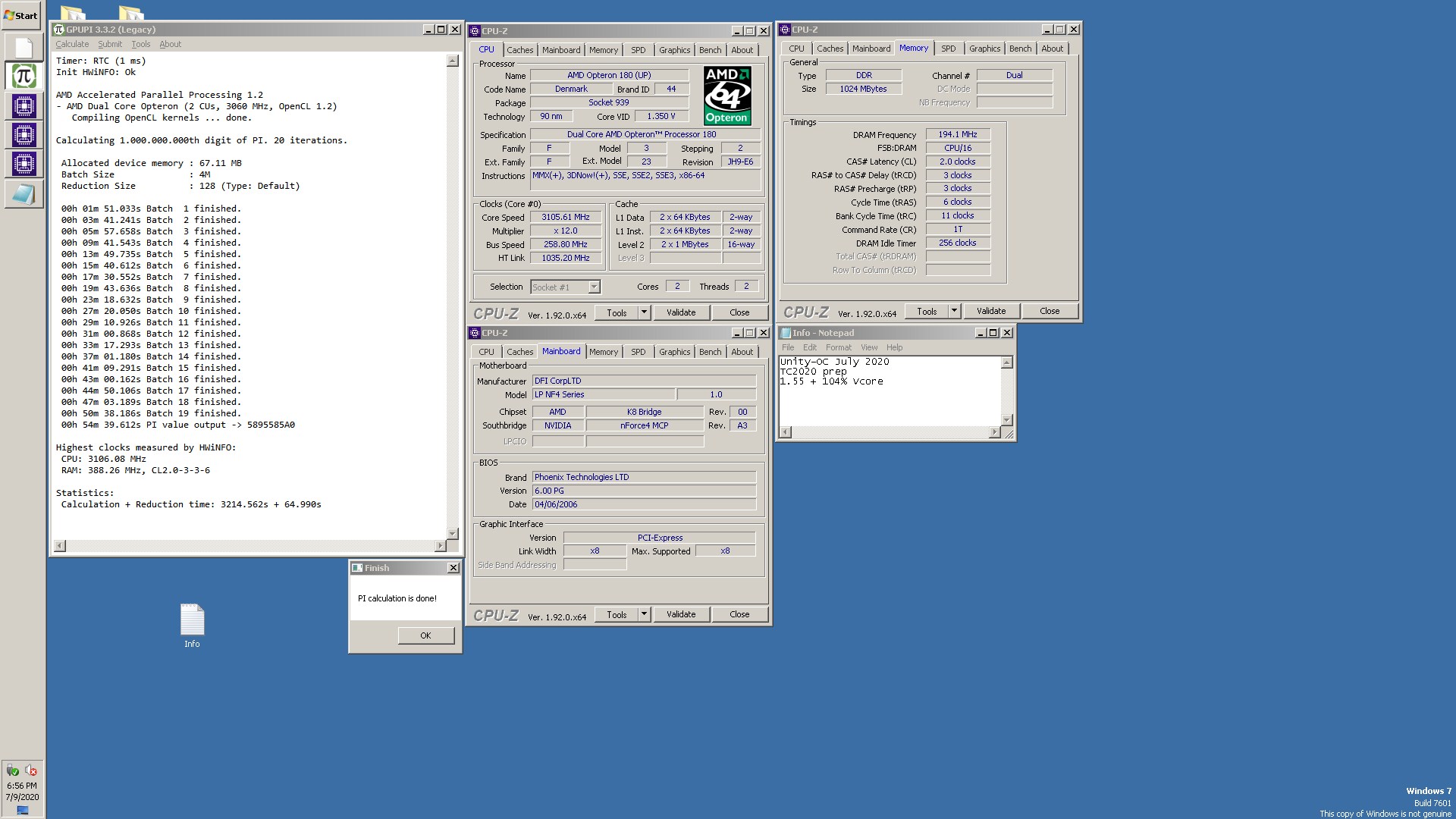This screenshot has height=819, width=1456.
Task: Click Notepad vertical scrollbar up arrow
Action: click(1007, 362)
